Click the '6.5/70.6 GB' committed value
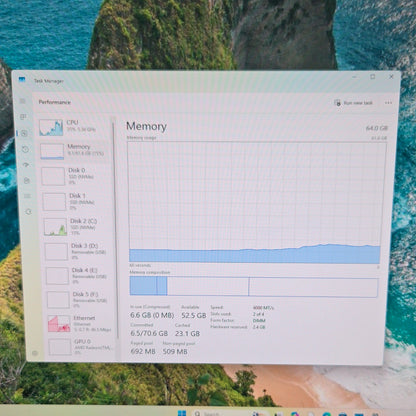The height and width of the screenshot is (416, 416). [149, 333]
